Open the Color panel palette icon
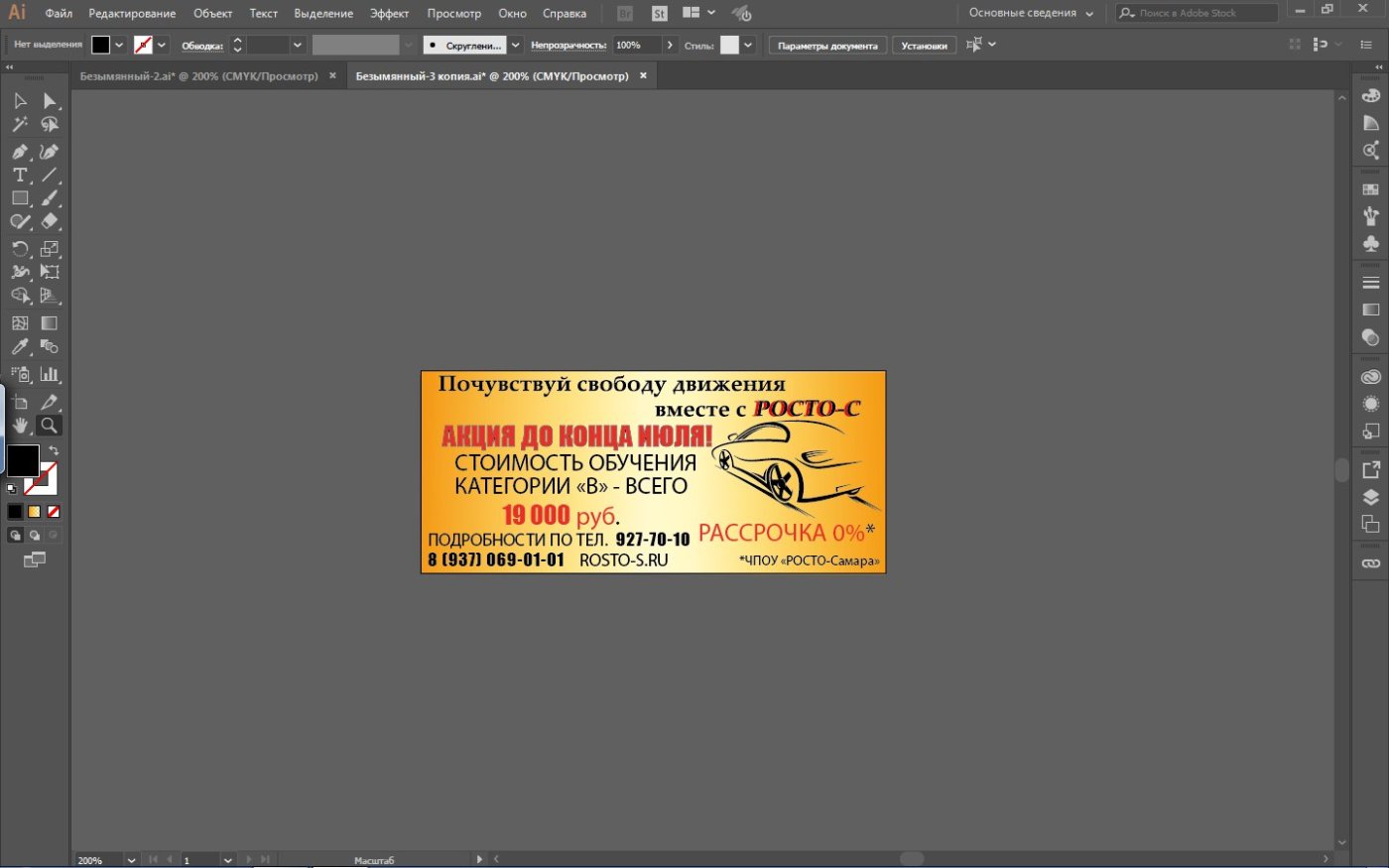Screen dimensions: 1389x868 click(1371, 96)
